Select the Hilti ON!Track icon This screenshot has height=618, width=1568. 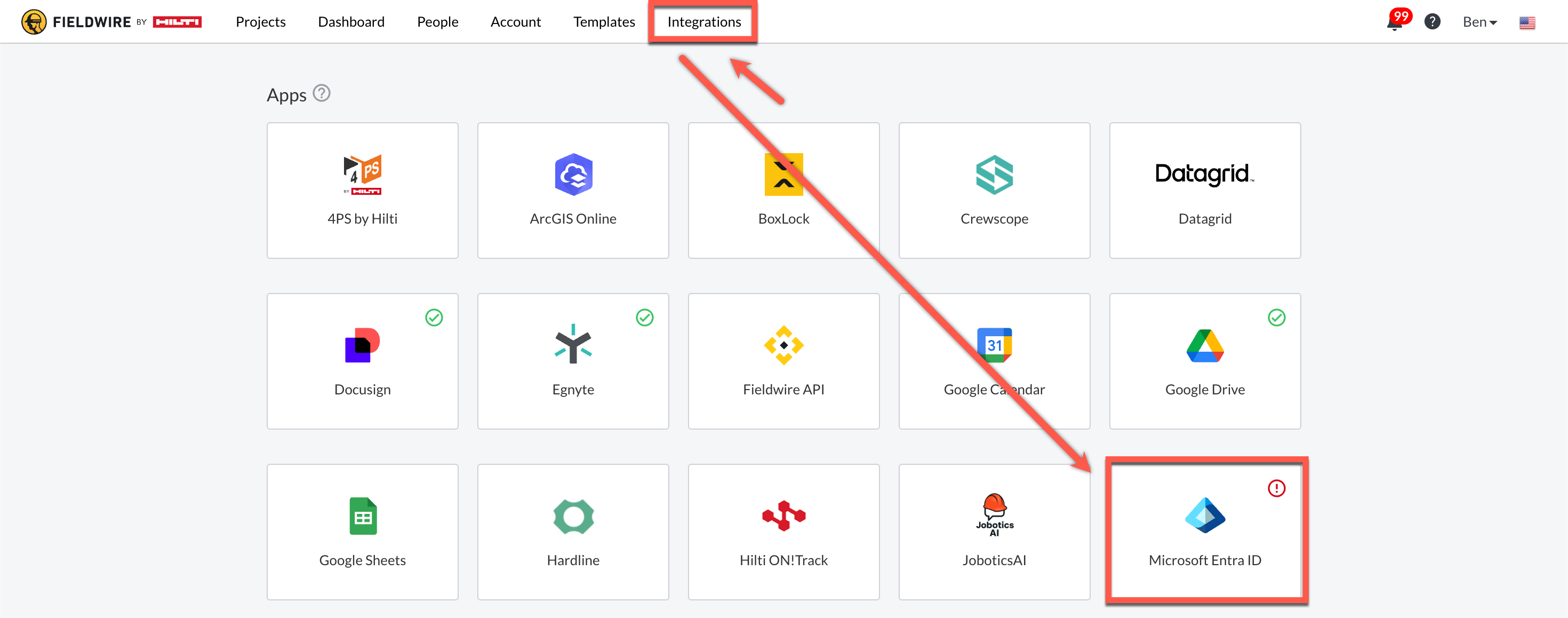[x=783, y=516]
